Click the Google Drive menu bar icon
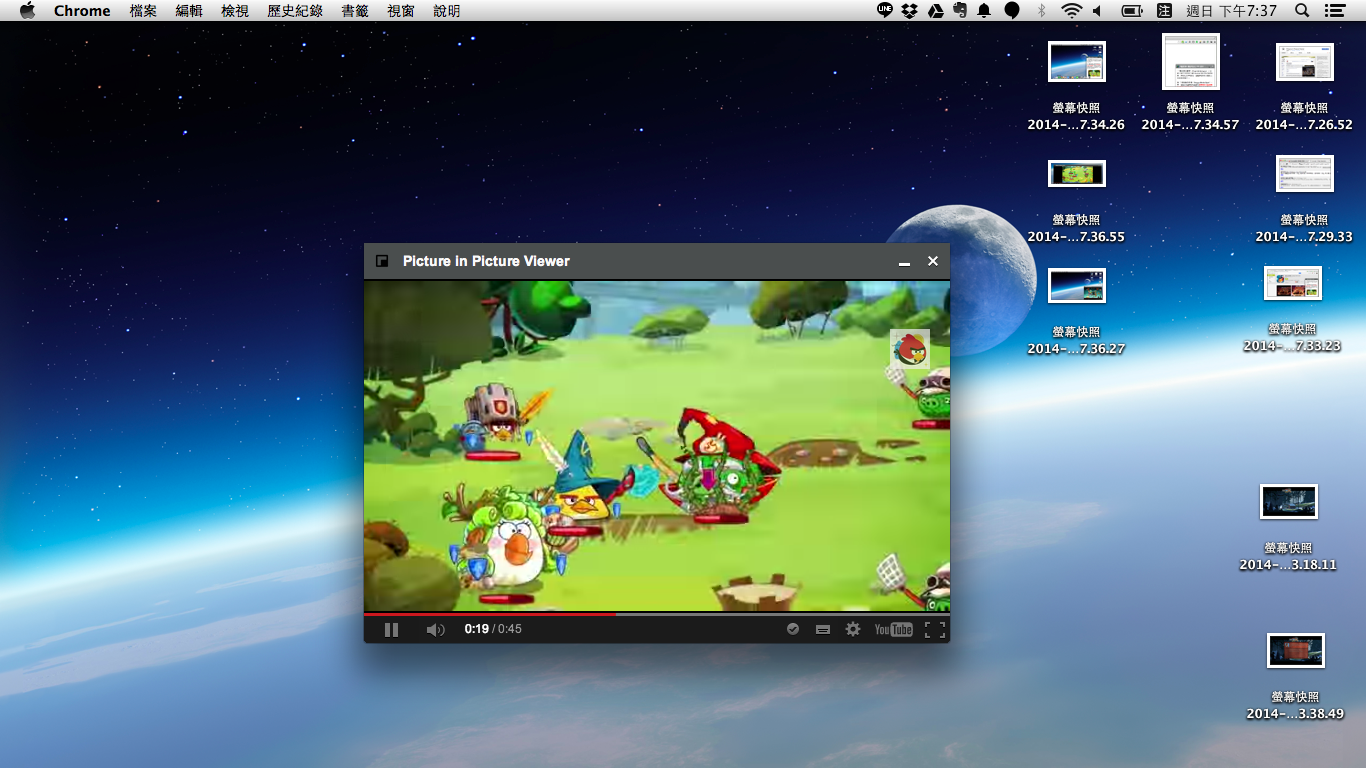Screen dimensions: 1366x768 (x=935, y=11)
